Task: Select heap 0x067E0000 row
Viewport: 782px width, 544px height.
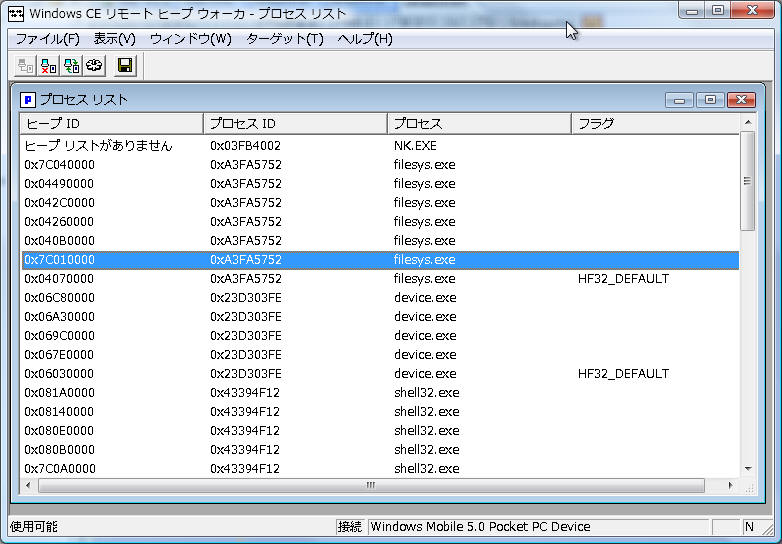Action: coord(380,355)
